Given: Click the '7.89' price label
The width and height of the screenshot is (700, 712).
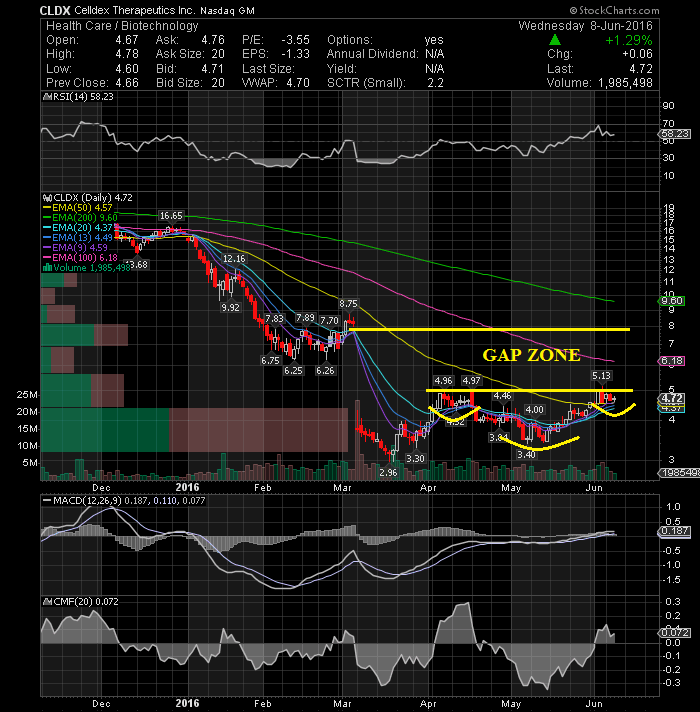Looking at the screenshot, I should 305,317.
